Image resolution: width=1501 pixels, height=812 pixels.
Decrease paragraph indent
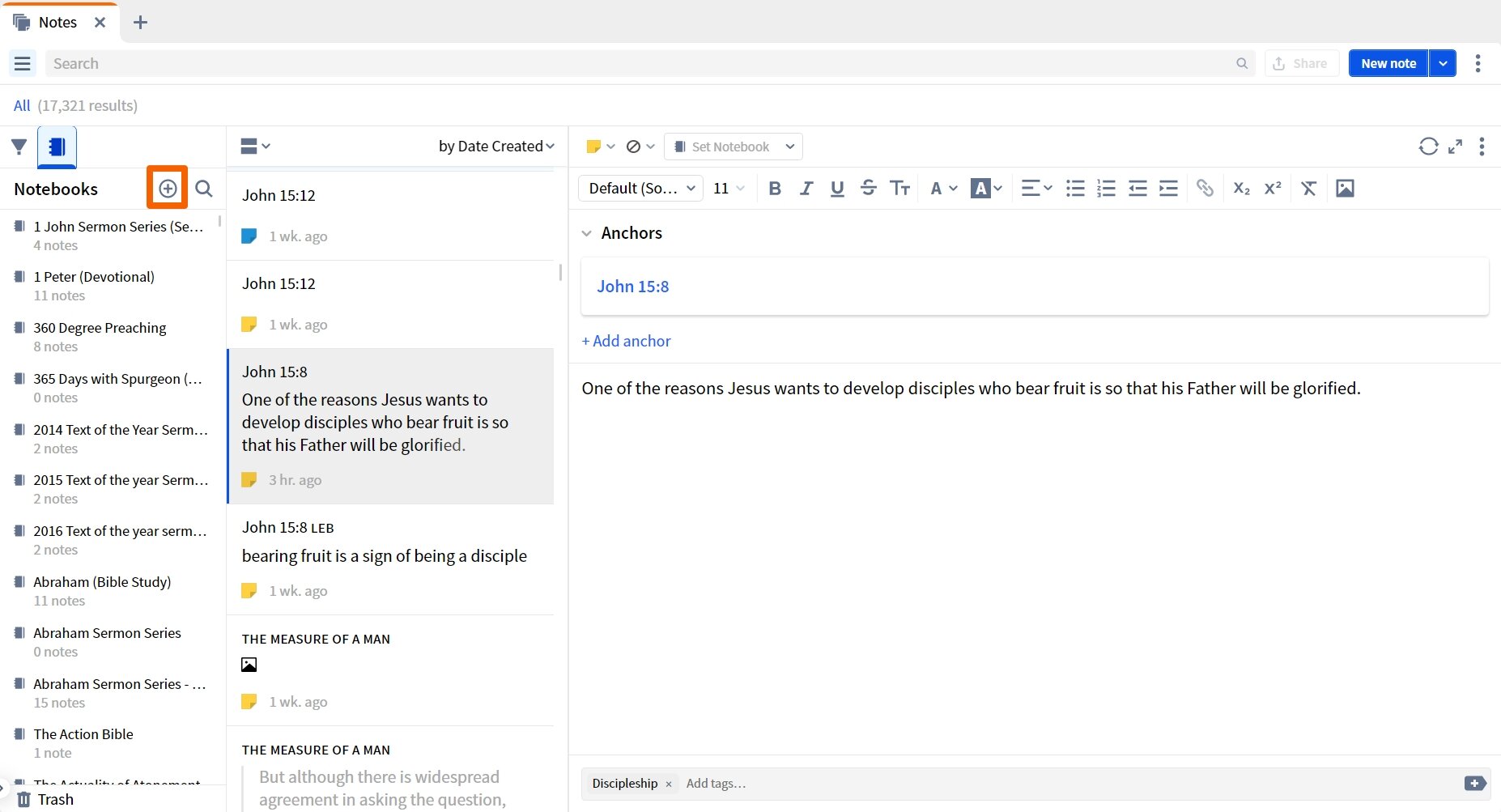(x=1137, y=189)
